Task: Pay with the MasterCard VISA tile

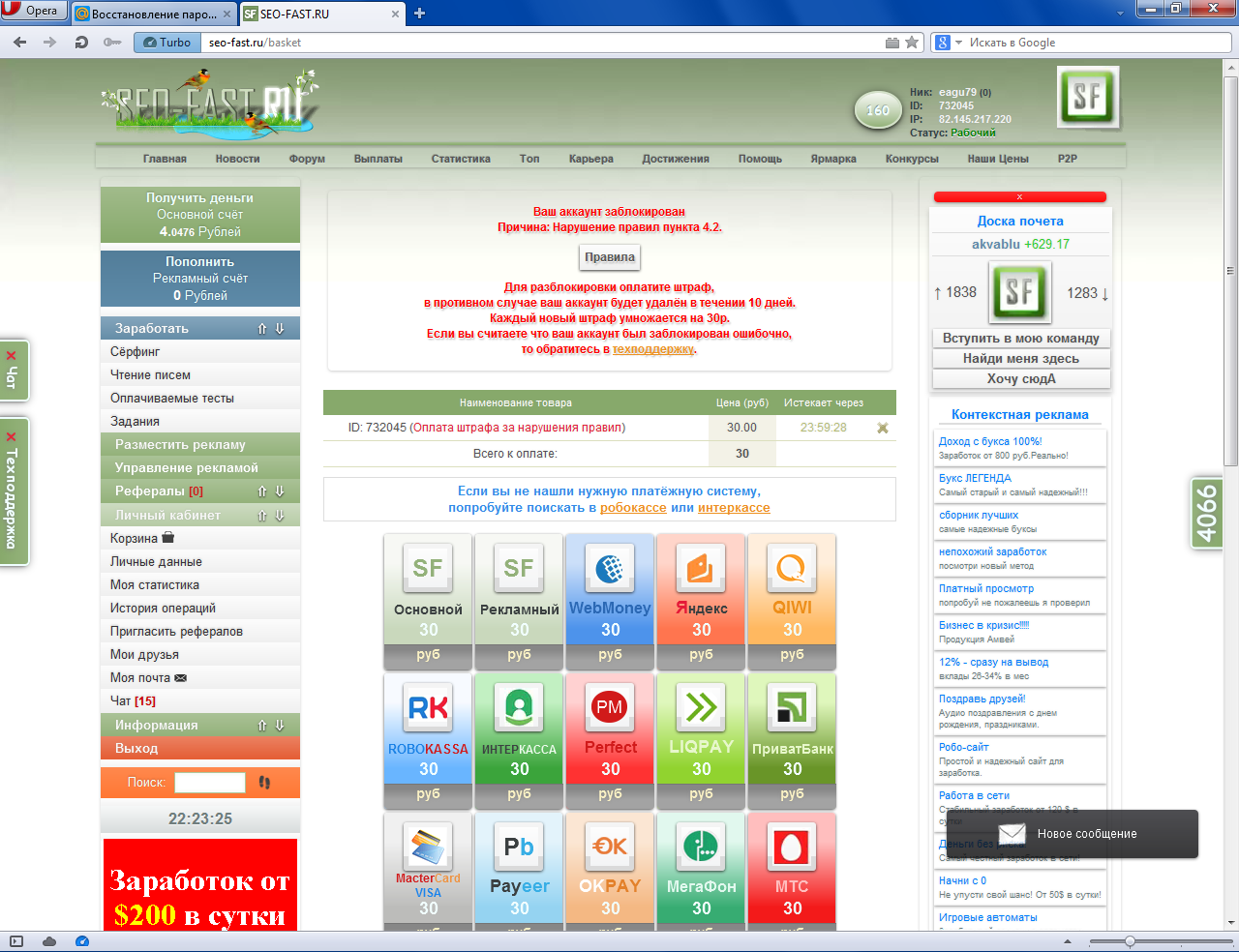Action: [428, 872]
